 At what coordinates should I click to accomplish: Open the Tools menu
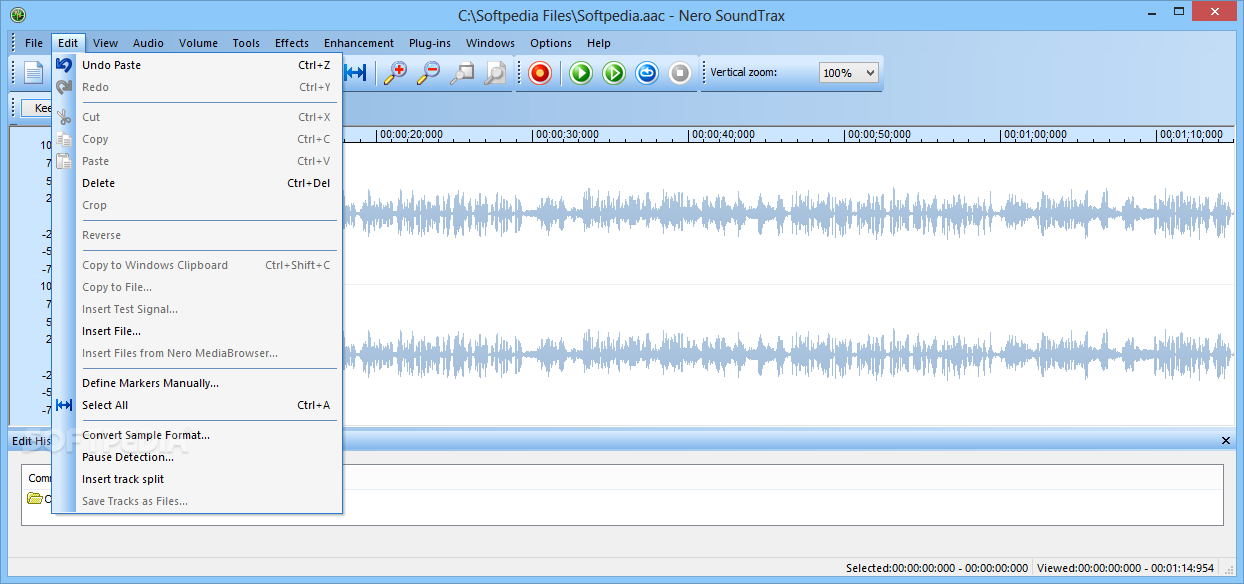point(246,43)
